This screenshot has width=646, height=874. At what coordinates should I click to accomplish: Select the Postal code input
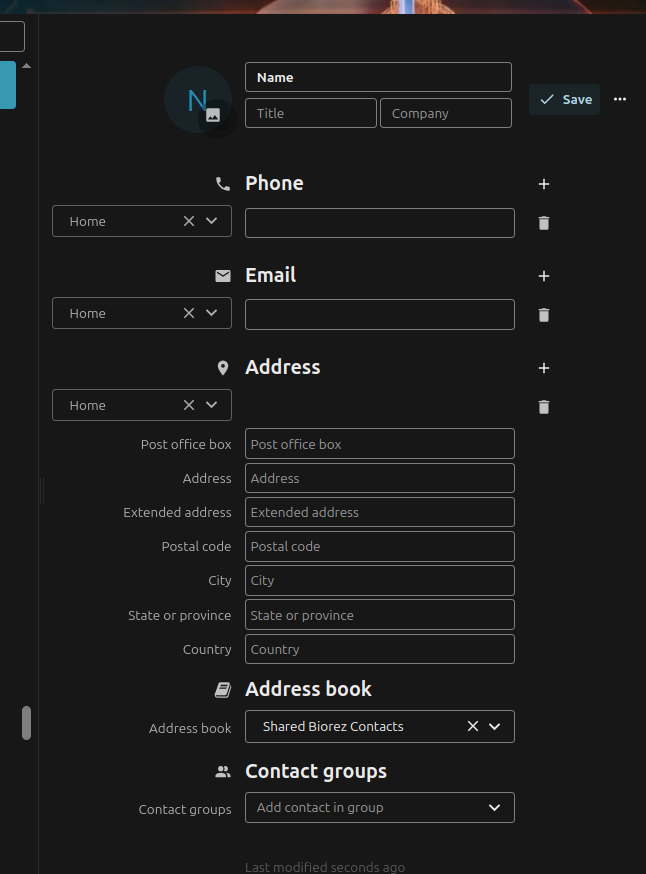pyautogui.click(x=380, y=546)
